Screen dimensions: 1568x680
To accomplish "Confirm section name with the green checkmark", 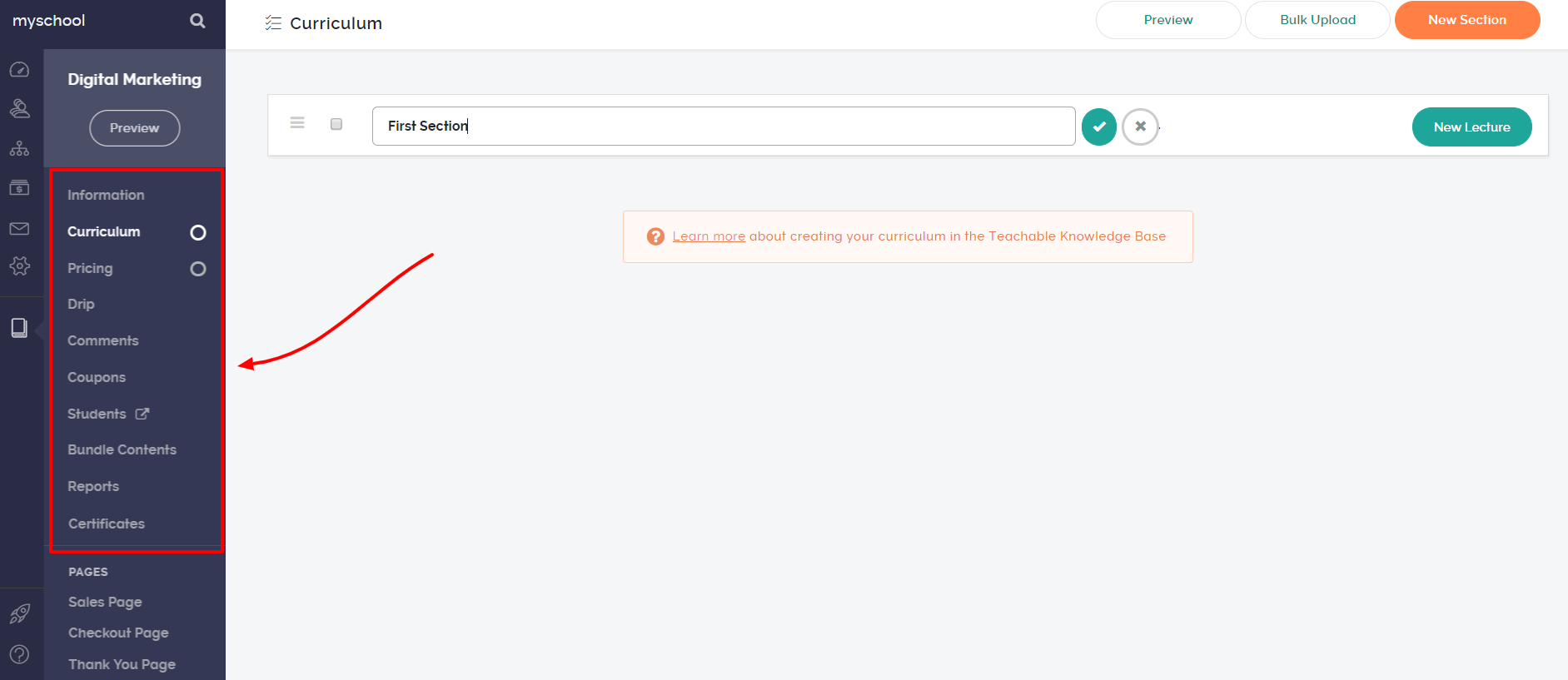I will tap(1098, 127).
